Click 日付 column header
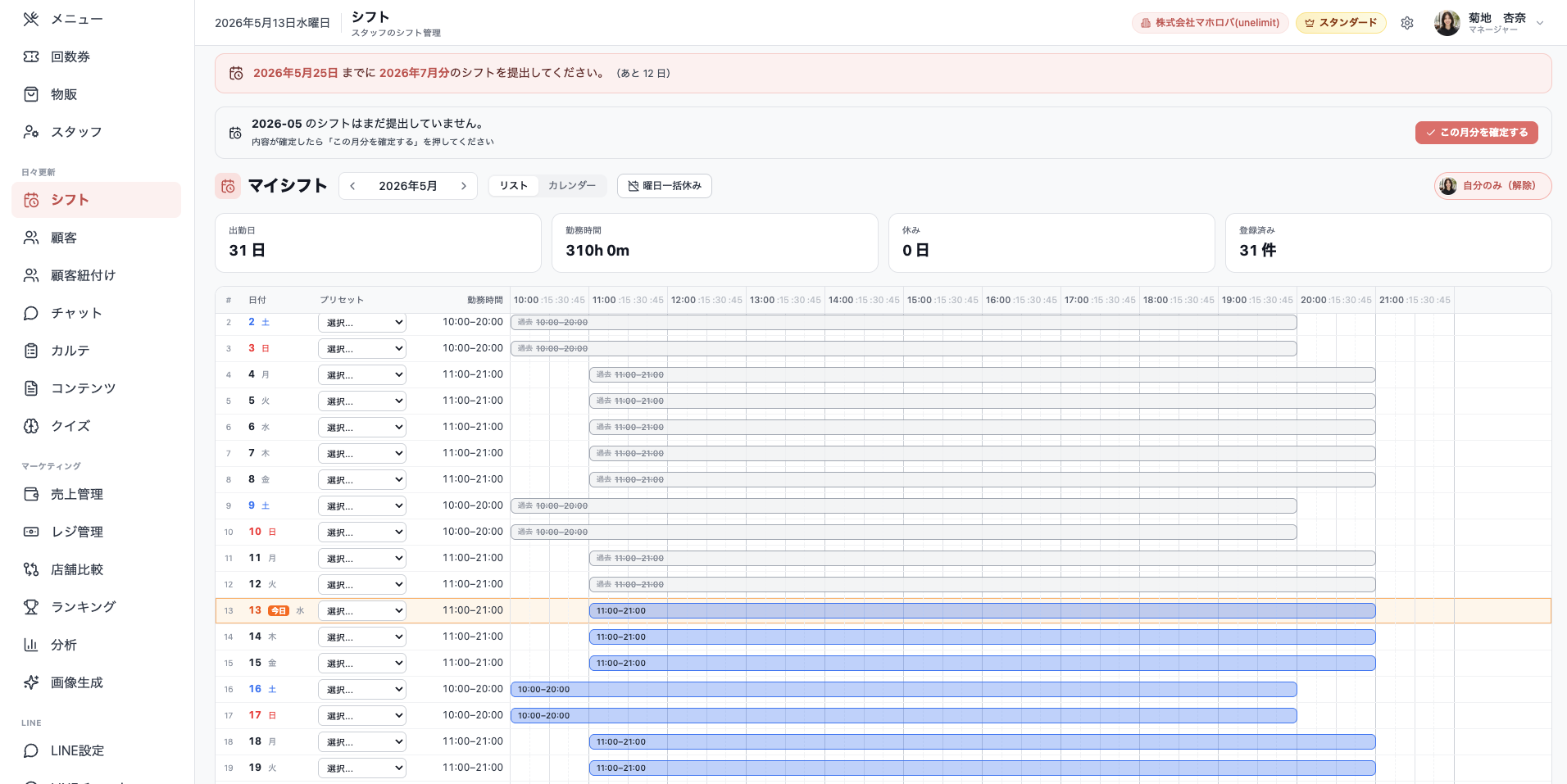Image resolution: width=1567 pixels, height=784 pixels. [x=257, y=301]
